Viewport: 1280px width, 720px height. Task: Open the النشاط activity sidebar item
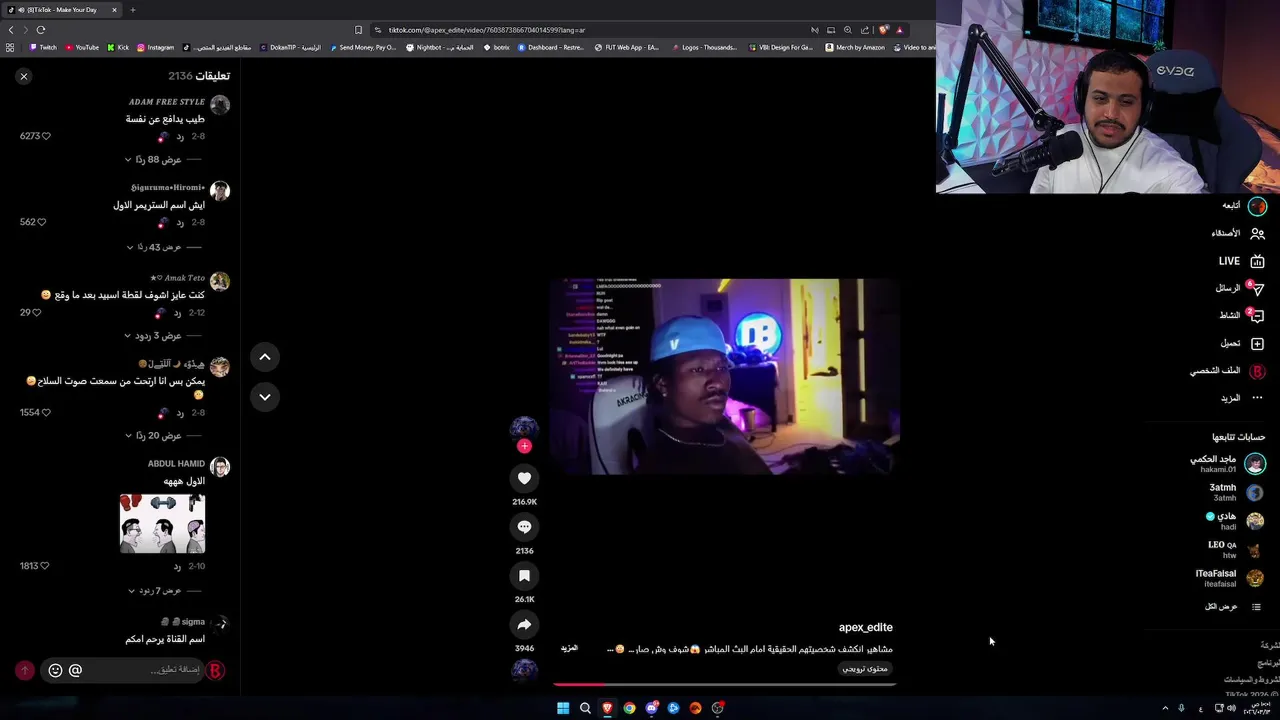pos(1240,315)
